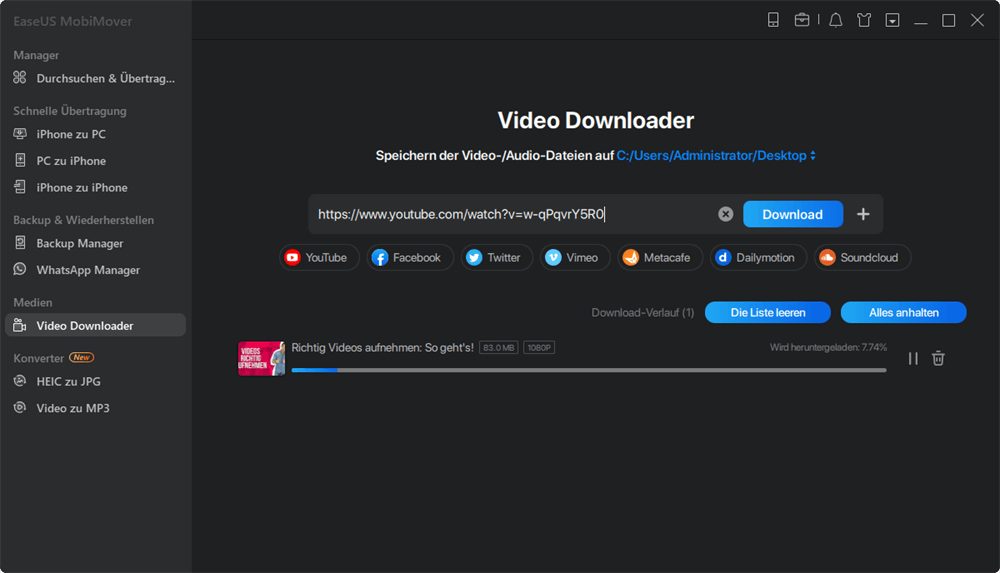Screen dimensions: 1000x573
Task: Change save path C:/Users/Administrator/Desktop
Action: tap(716, 156)
